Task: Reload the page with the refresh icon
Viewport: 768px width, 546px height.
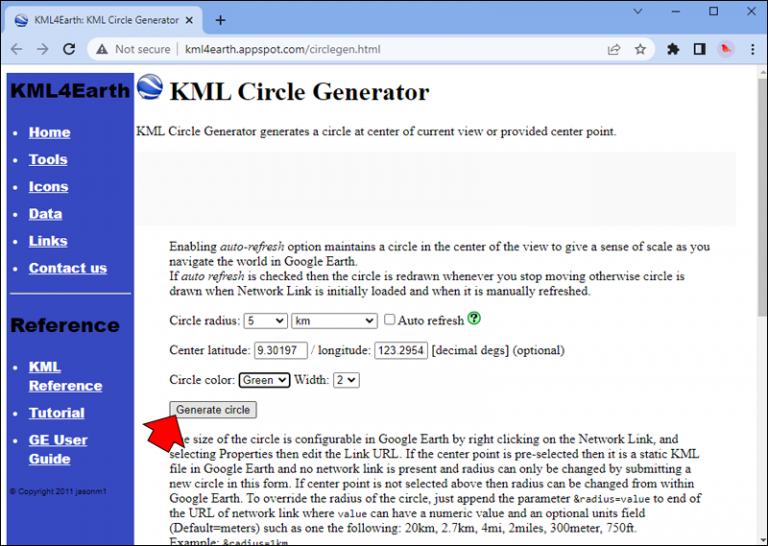Action: tap(69, 49)
